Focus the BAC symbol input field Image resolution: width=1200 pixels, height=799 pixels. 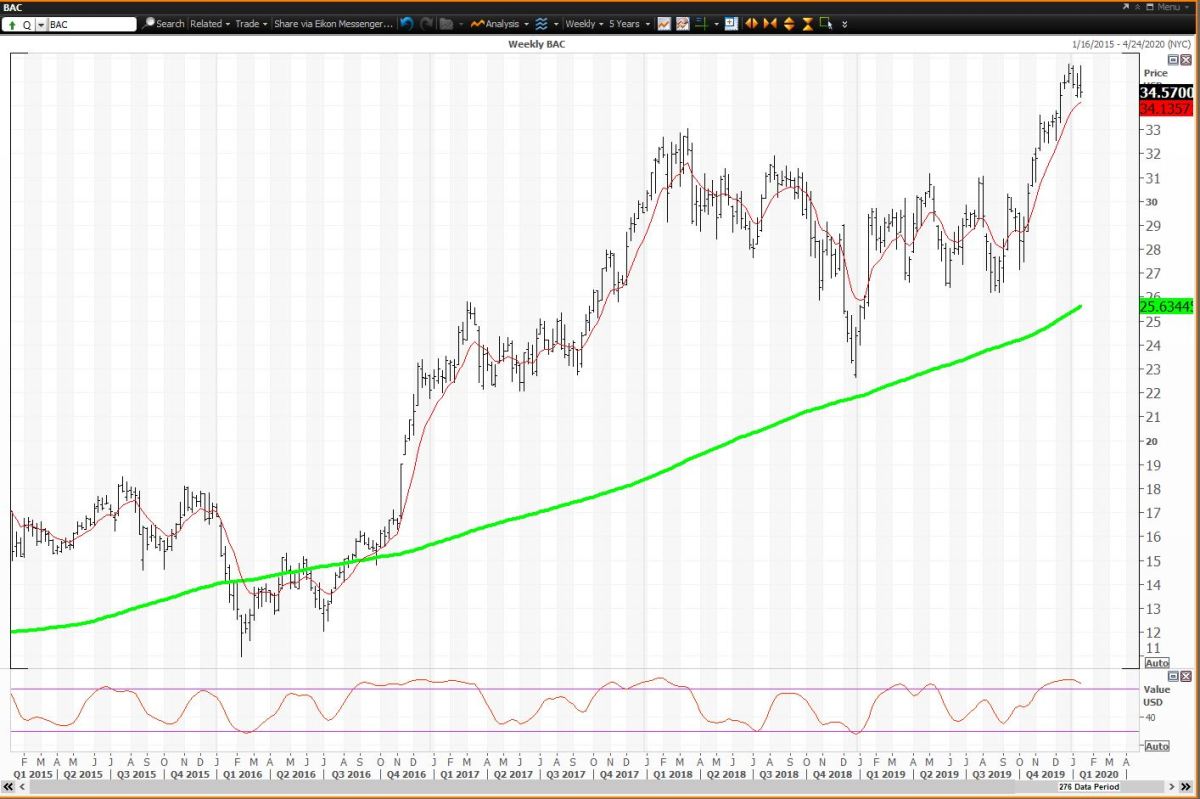pyautogui.click(x=91, y=24)
